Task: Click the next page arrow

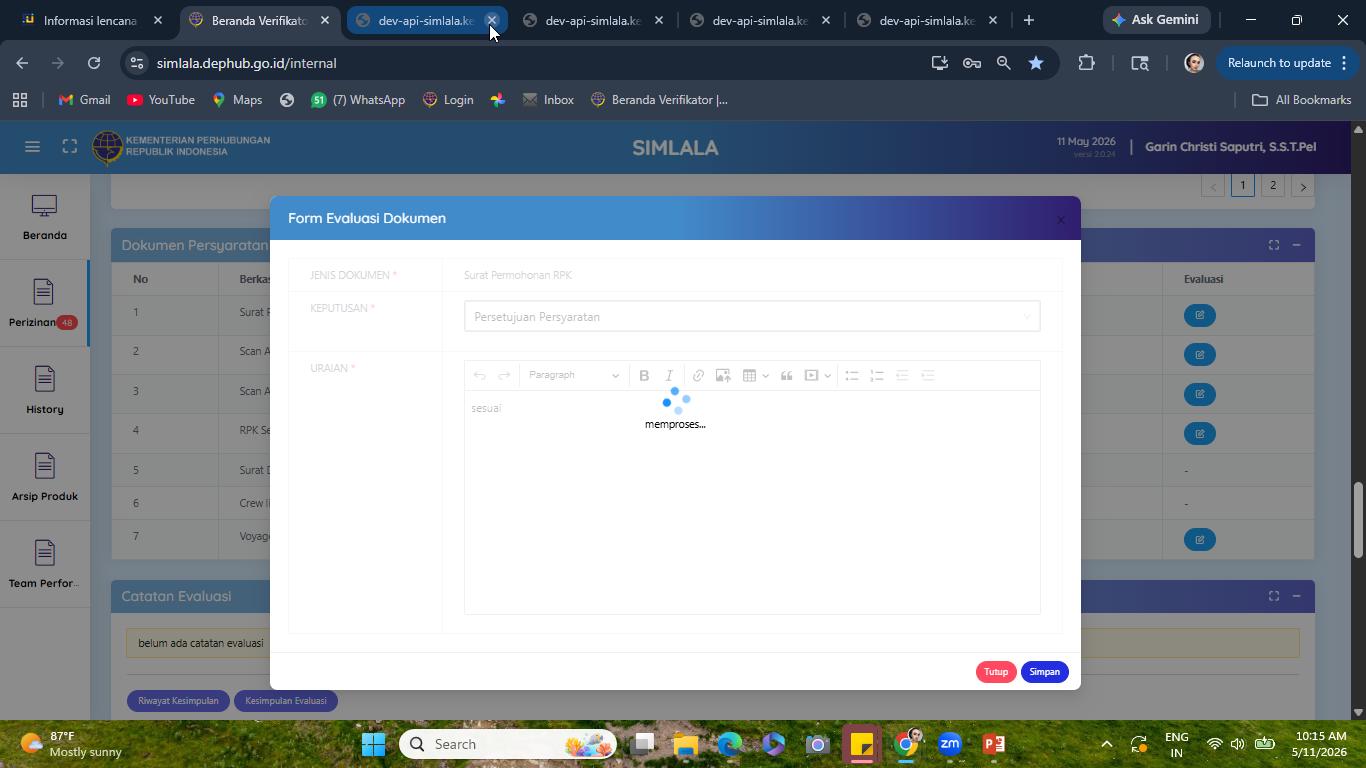Action: click(x=1303, y=186)
